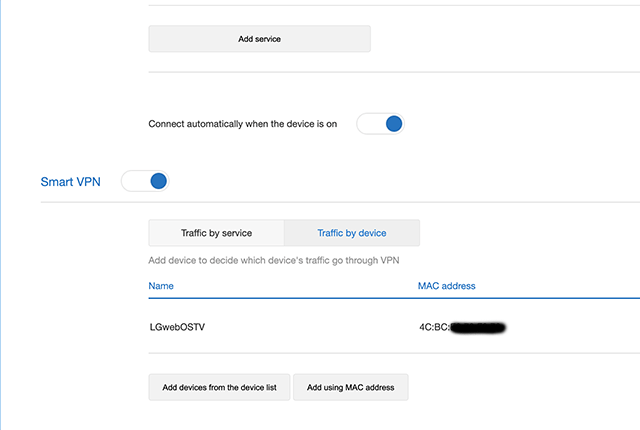Click the Add using MAC address button
The width and height of the screenshot is (640, 430).
(x=350, y=387)
